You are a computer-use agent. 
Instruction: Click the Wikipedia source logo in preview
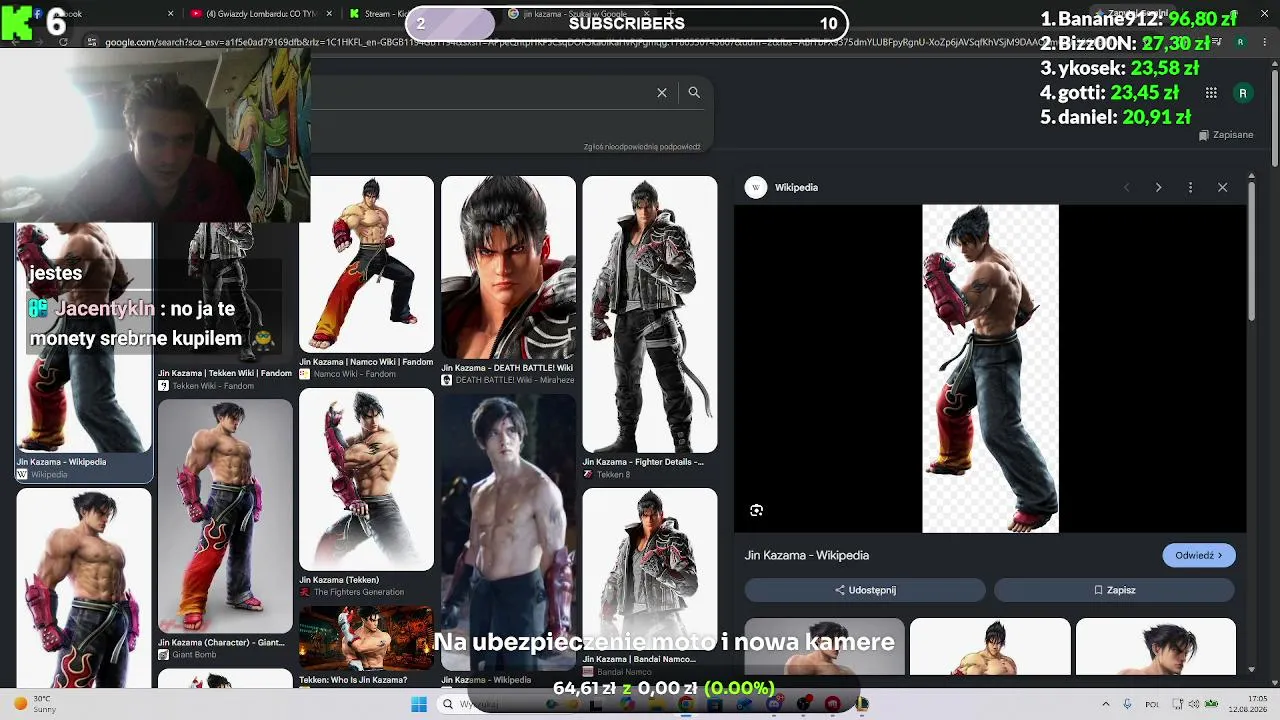click(x=756, y=187)
